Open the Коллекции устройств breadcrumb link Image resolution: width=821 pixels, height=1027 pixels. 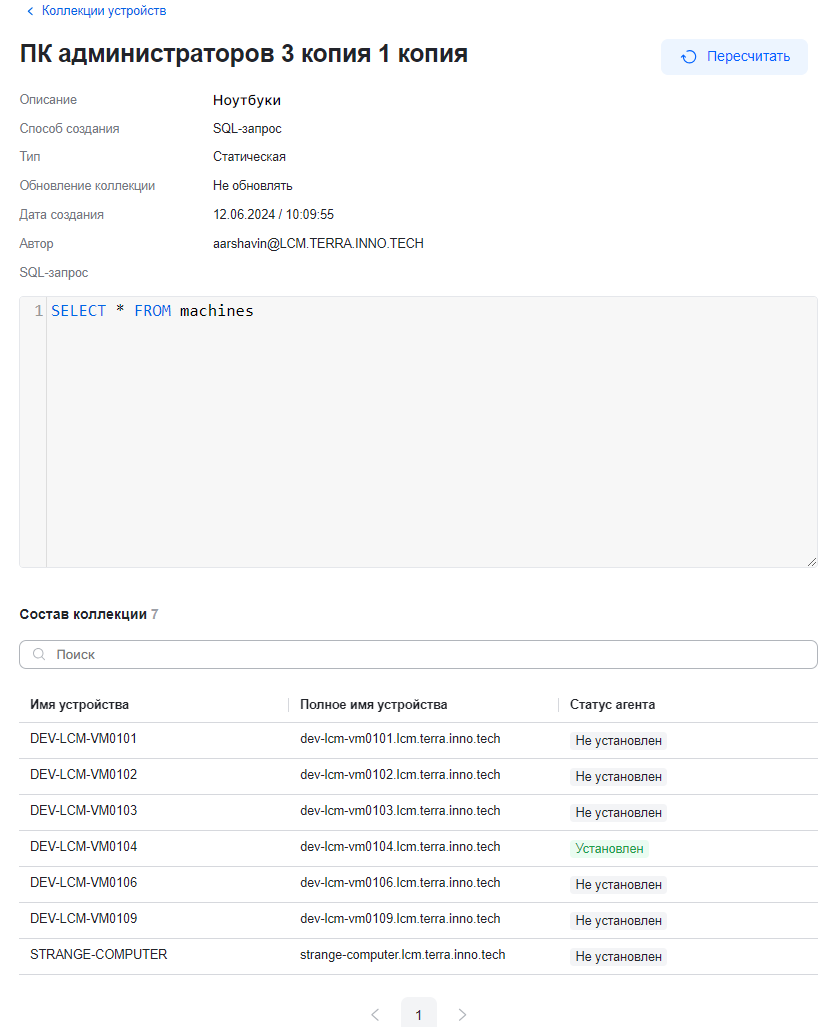coord(104,11)
